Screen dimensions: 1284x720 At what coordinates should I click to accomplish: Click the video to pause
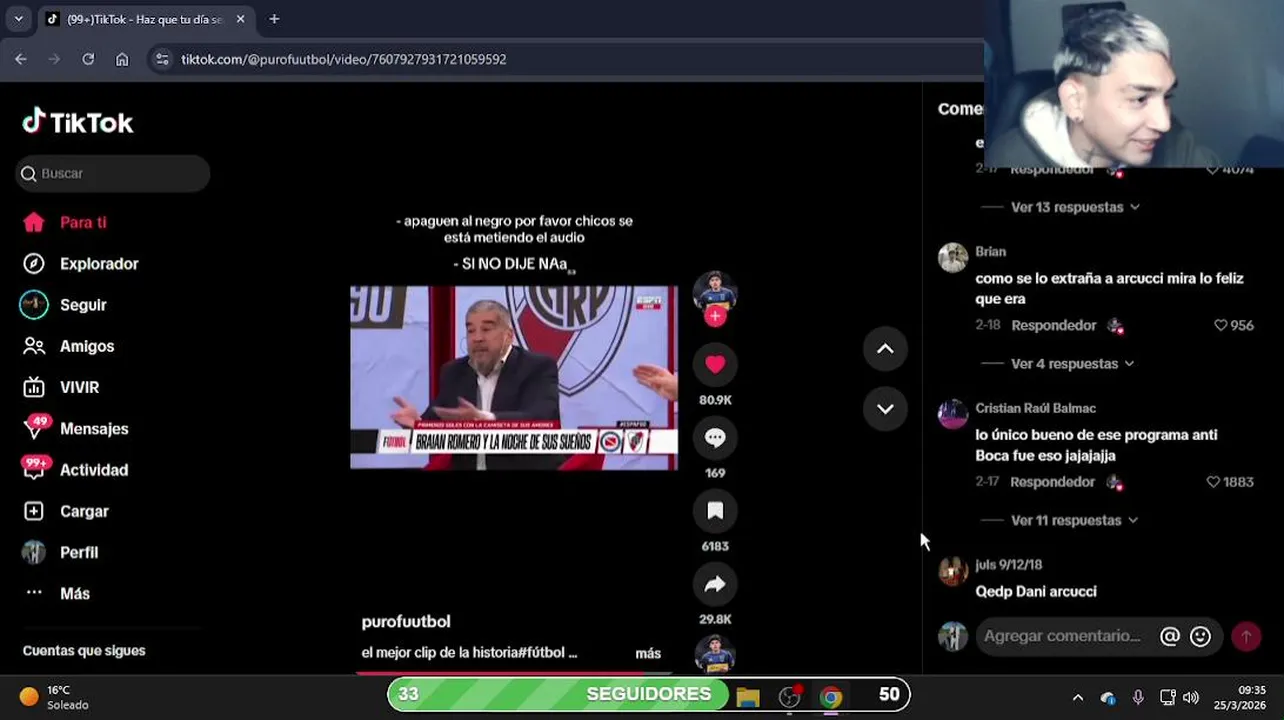click(x=514, y=377)
